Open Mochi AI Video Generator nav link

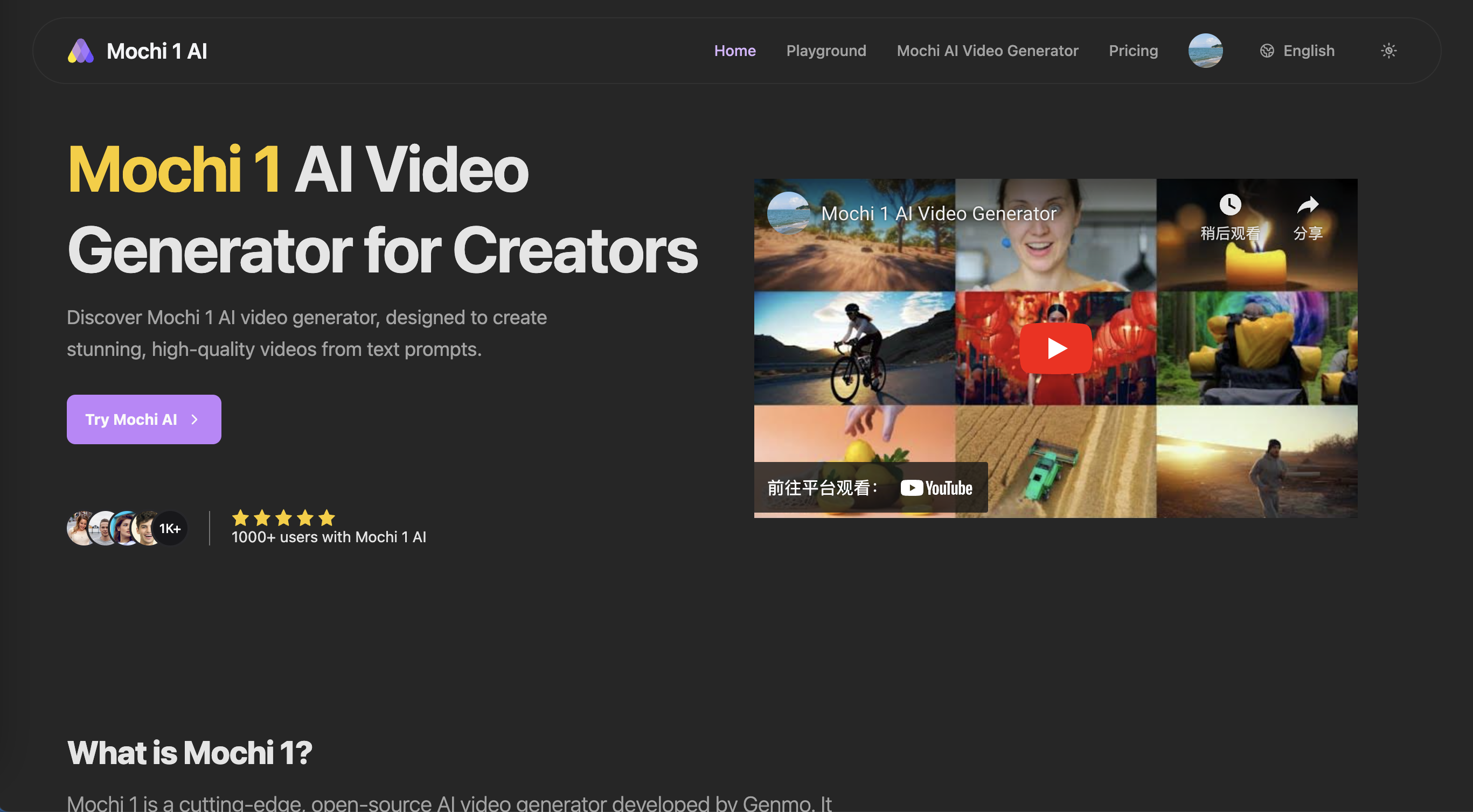987,51
